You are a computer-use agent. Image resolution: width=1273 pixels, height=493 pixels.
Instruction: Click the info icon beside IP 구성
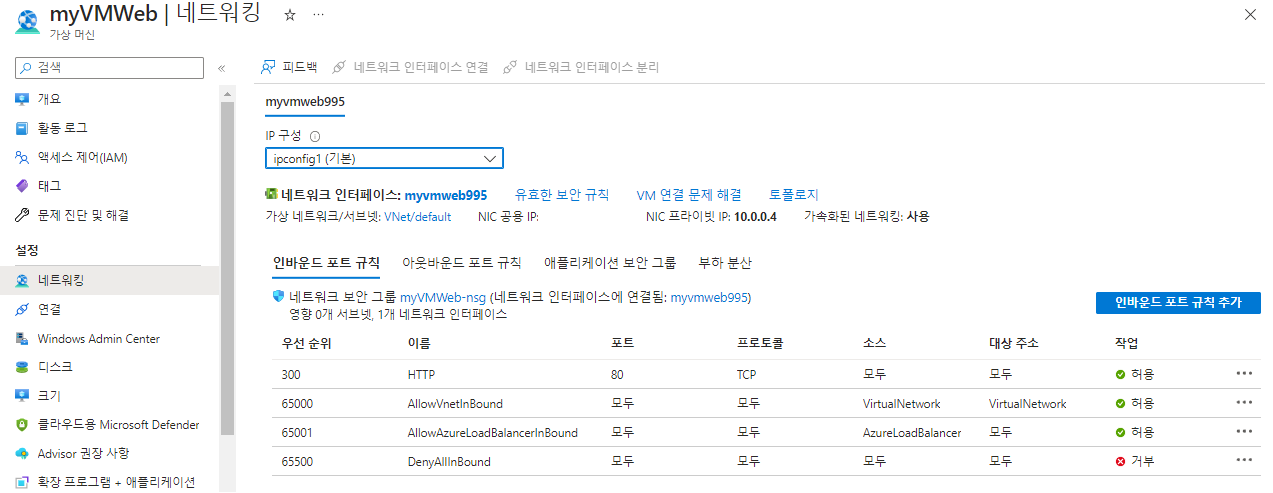point(314,137)
